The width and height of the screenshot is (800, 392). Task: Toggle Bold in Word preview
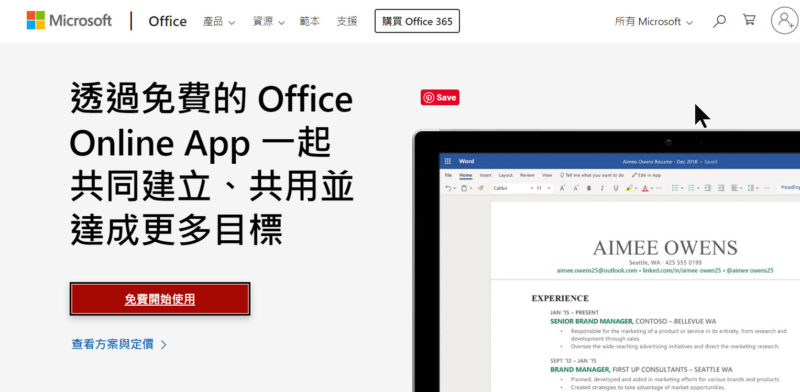coord(589,188)
